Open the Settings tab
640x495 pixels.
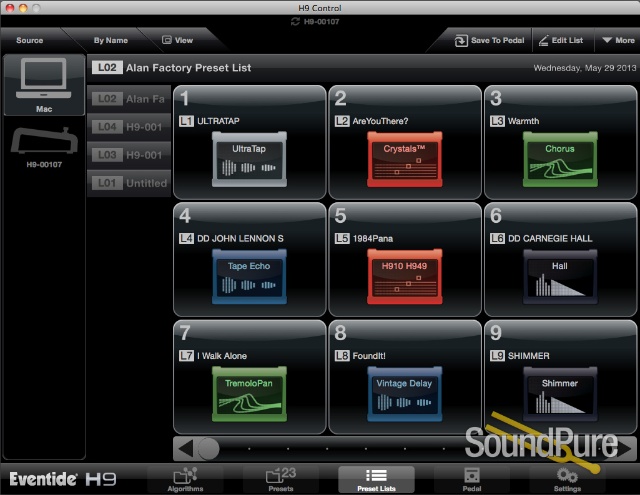tap(567, 479)
